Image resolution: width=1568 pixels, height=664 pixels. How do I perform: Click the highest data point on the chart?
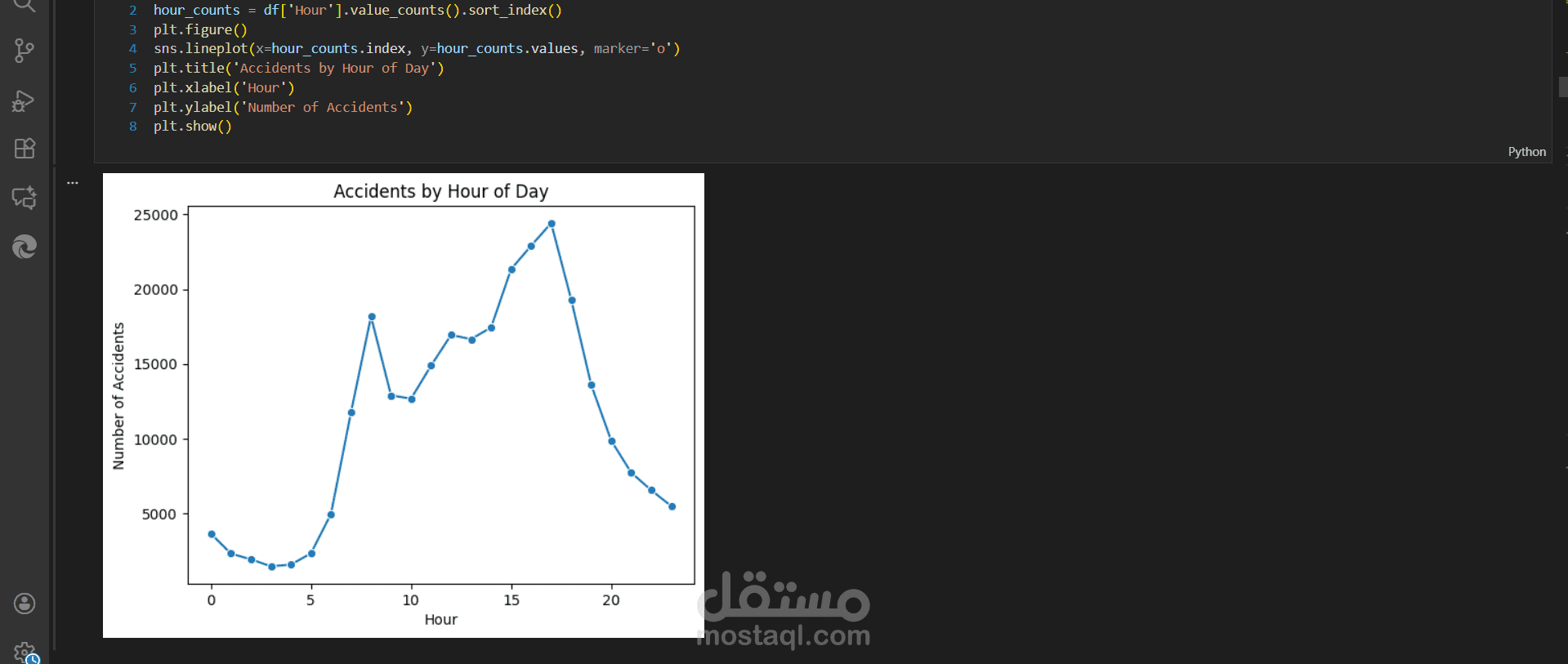point(552,224)
